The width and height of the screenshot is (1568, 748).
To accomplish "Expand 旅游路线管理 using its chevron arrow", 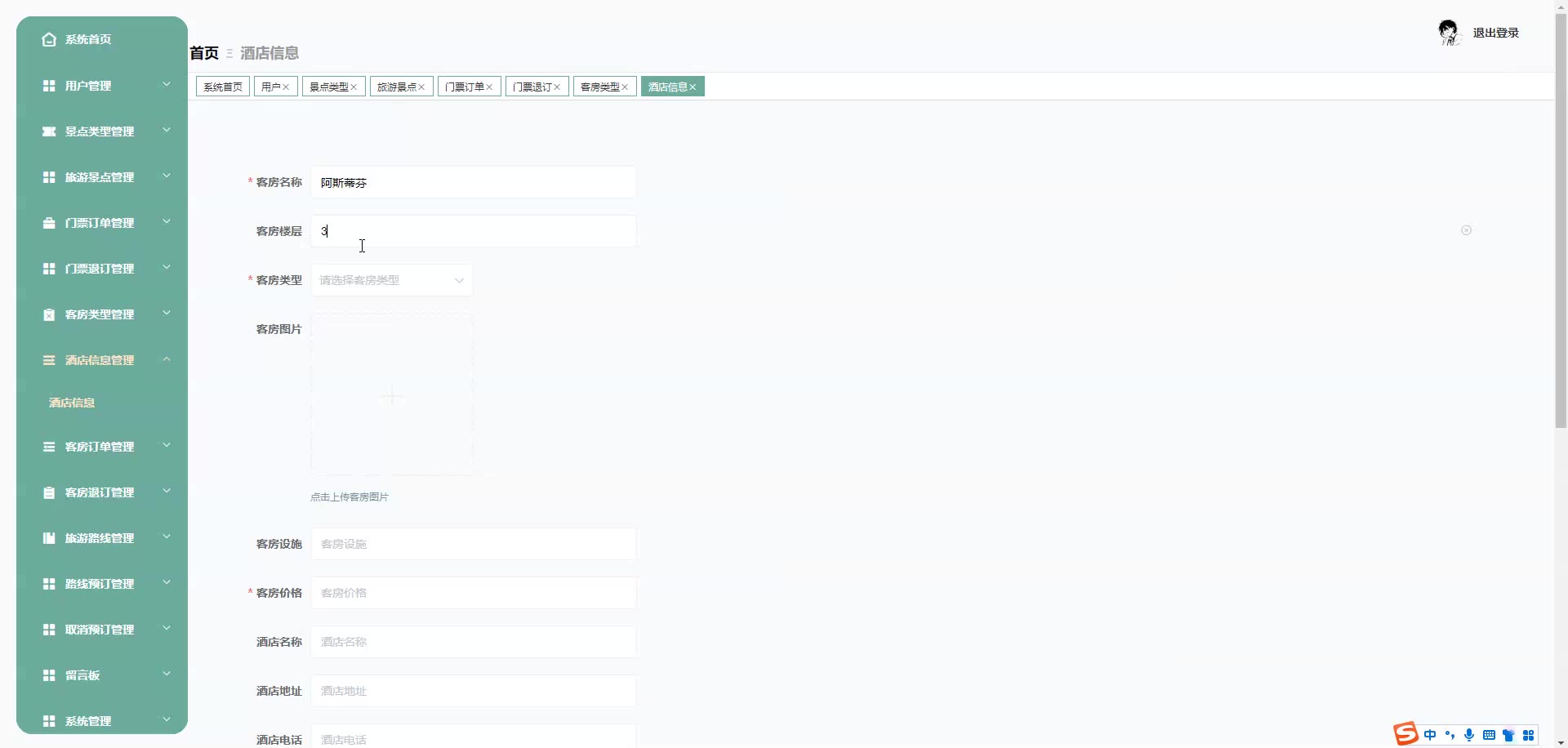I will pyautogui.click(x=167, y=537).
